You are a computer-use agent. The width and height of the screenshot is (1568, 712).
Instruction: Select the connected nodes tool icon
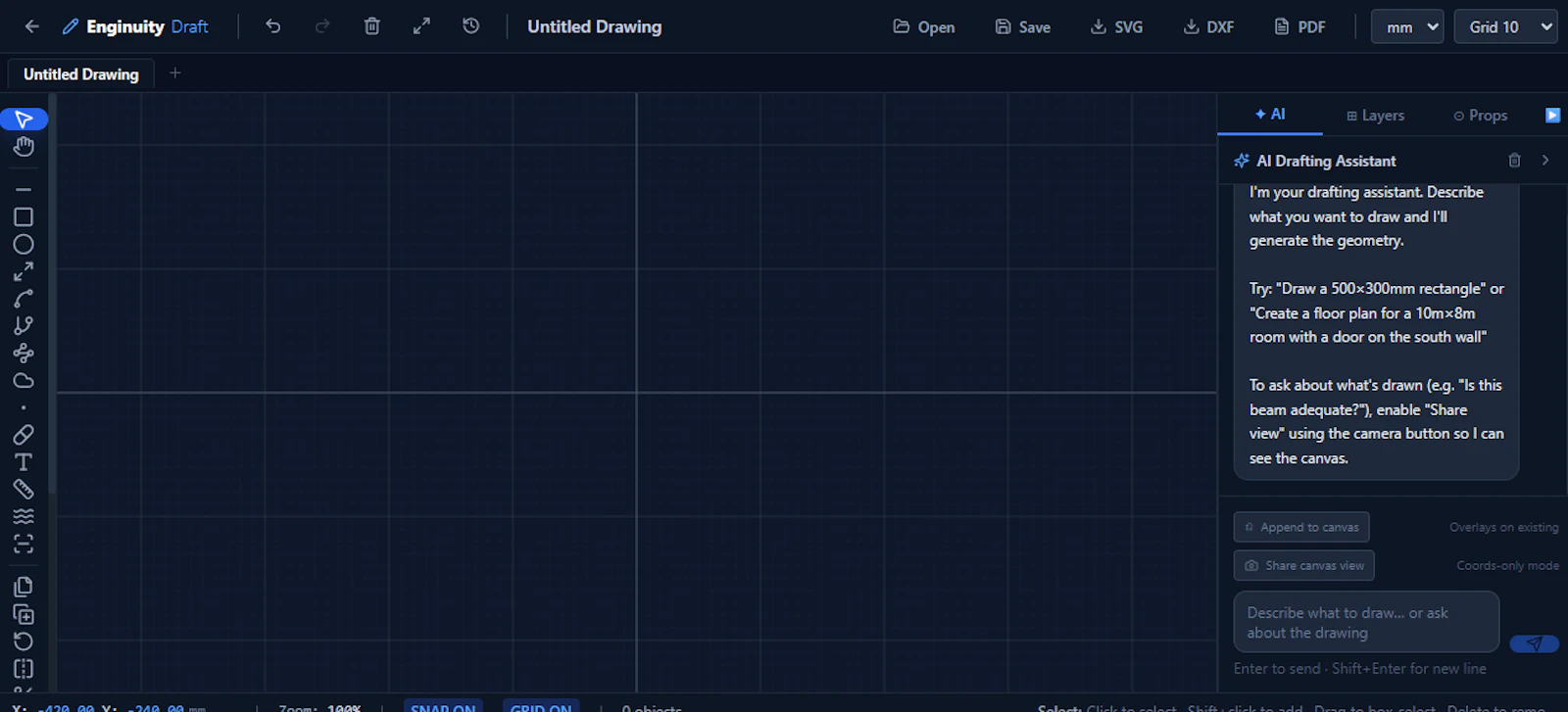24,354
